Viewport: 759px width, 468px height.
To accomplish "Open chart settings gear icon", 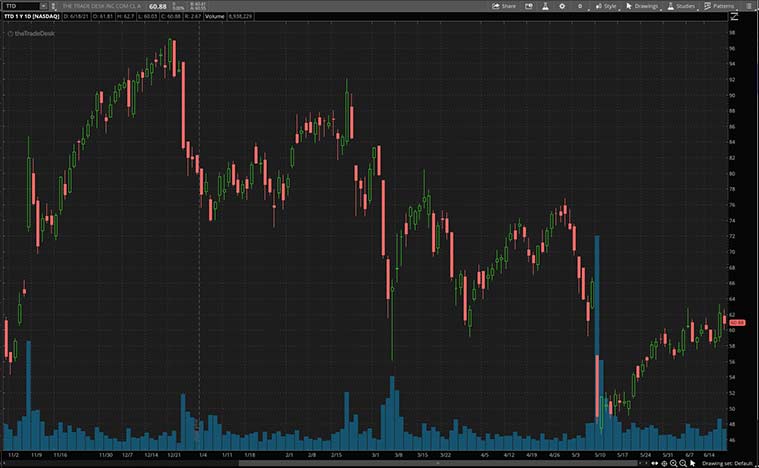I will pos(562,6).
